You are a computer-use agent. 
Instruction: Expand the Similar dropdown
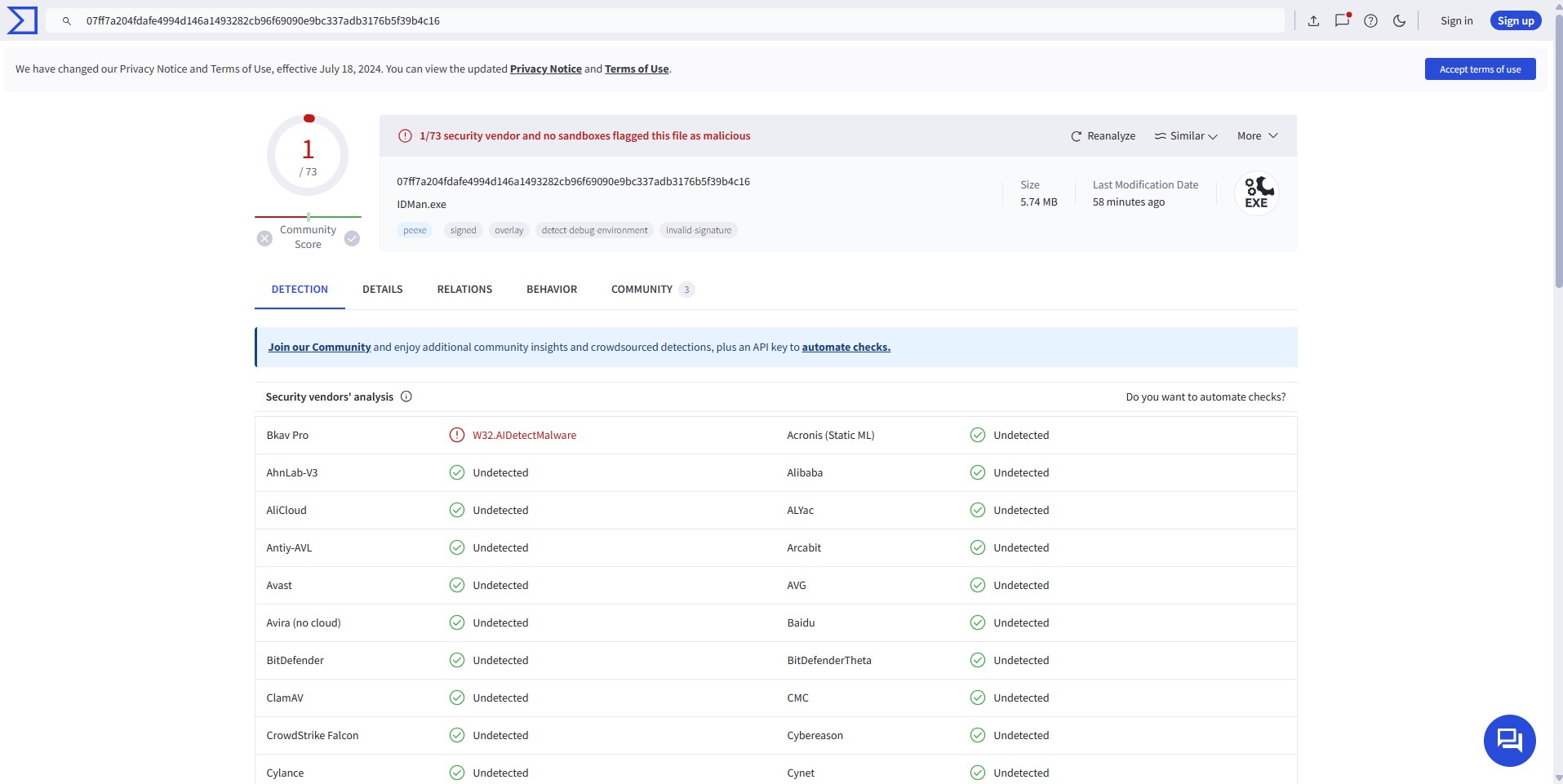[1186, 136]
